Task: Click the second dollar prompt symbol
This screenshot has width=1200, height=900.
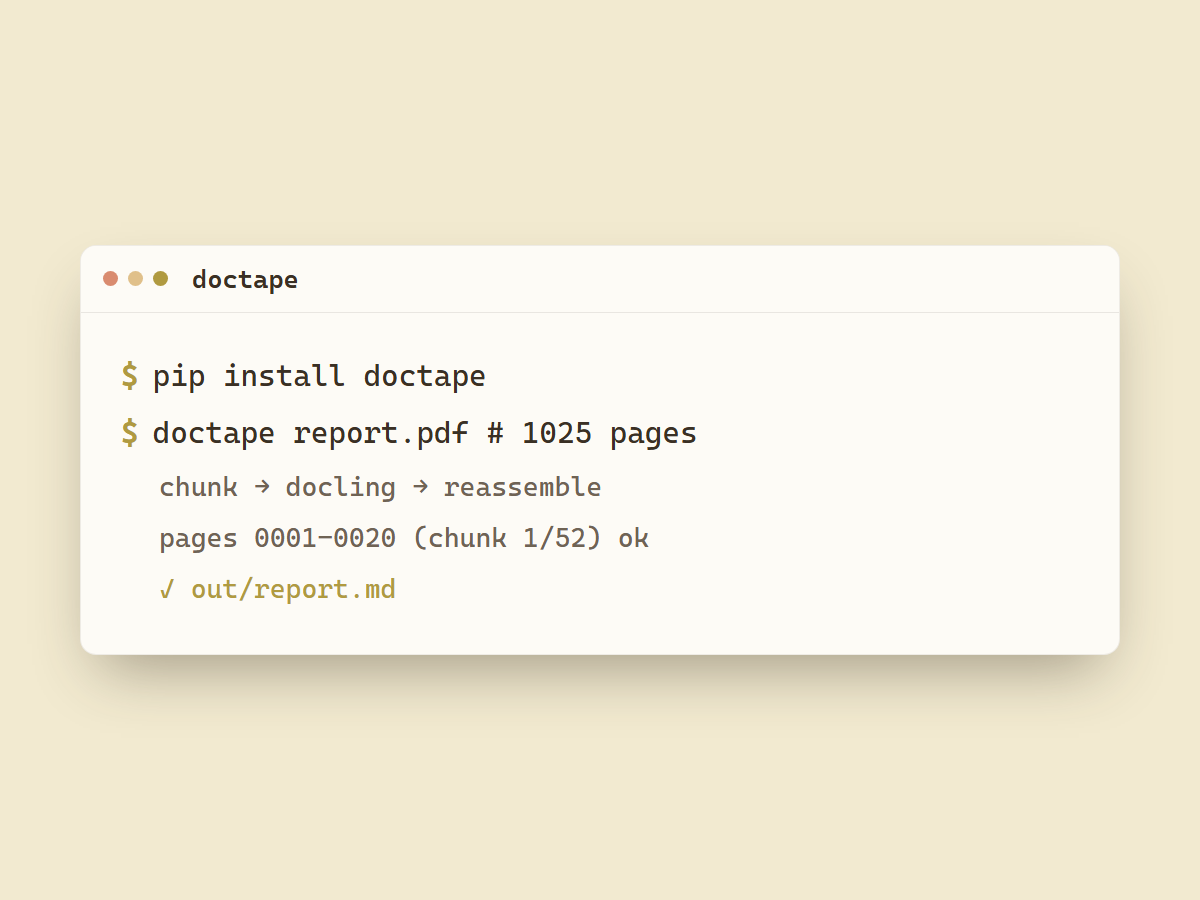Action: pos(130,433)
